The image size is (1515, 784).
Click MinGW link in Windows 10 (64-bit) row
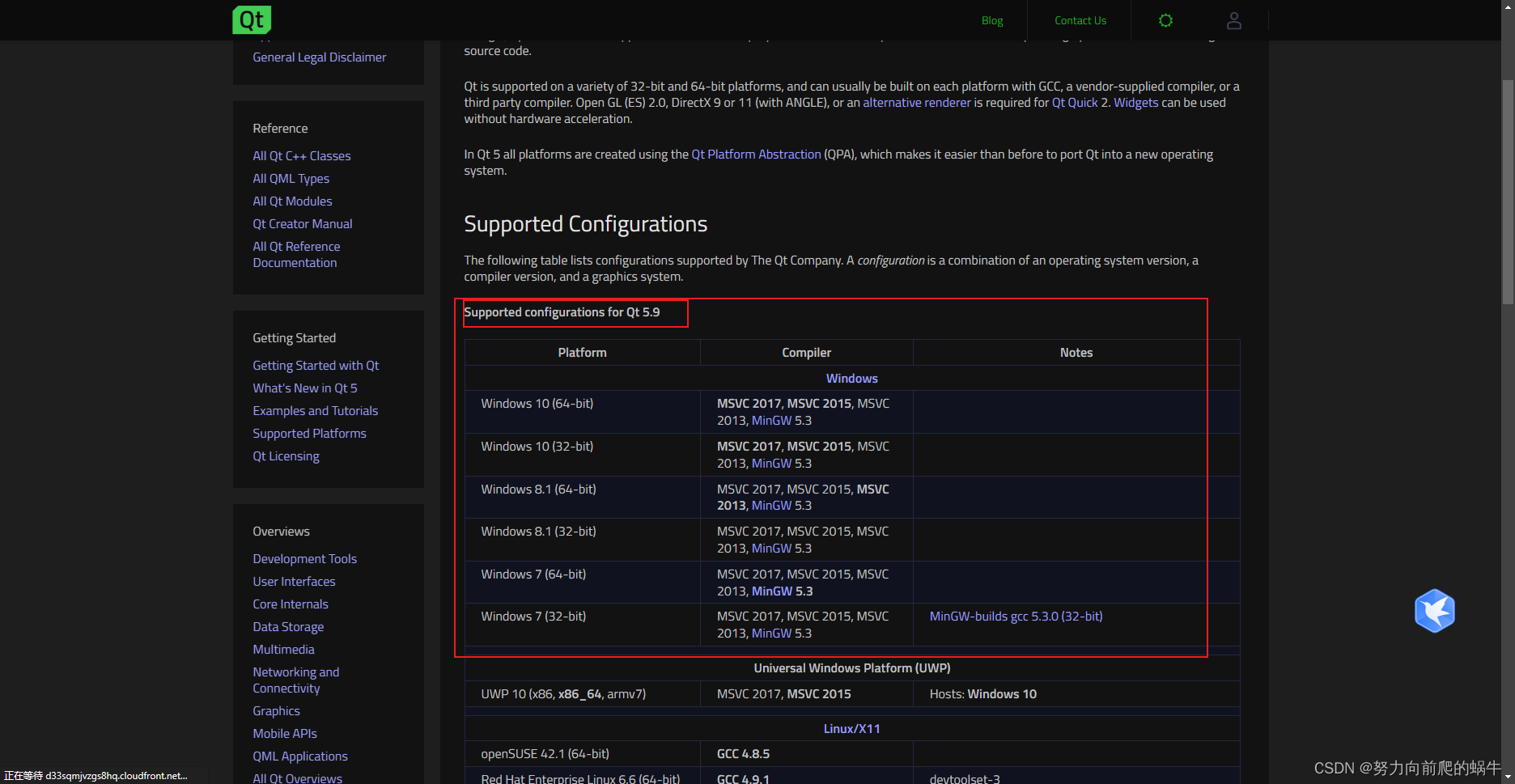click(771, 421)
